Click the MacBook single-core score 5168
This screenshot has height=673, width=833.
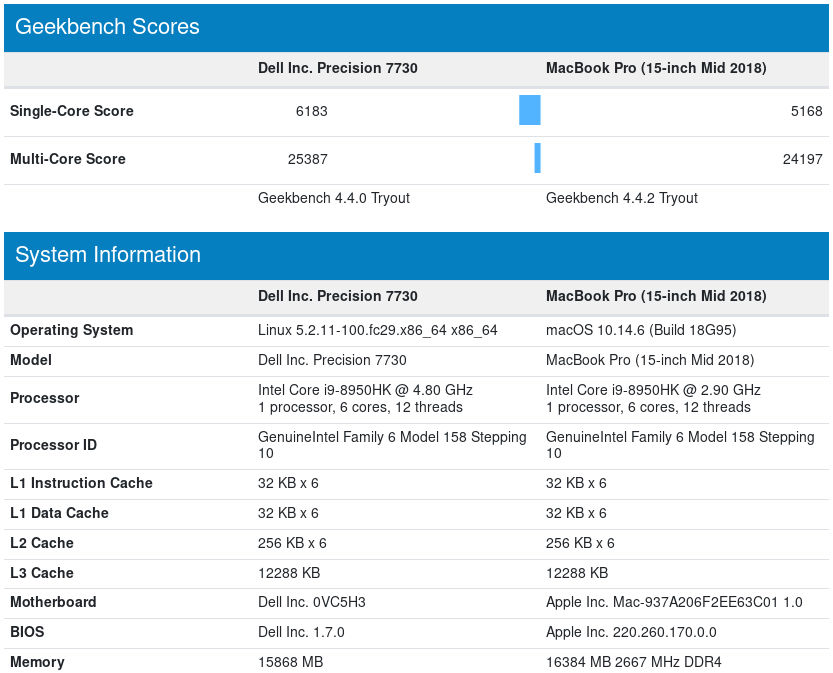pos(806,111)
